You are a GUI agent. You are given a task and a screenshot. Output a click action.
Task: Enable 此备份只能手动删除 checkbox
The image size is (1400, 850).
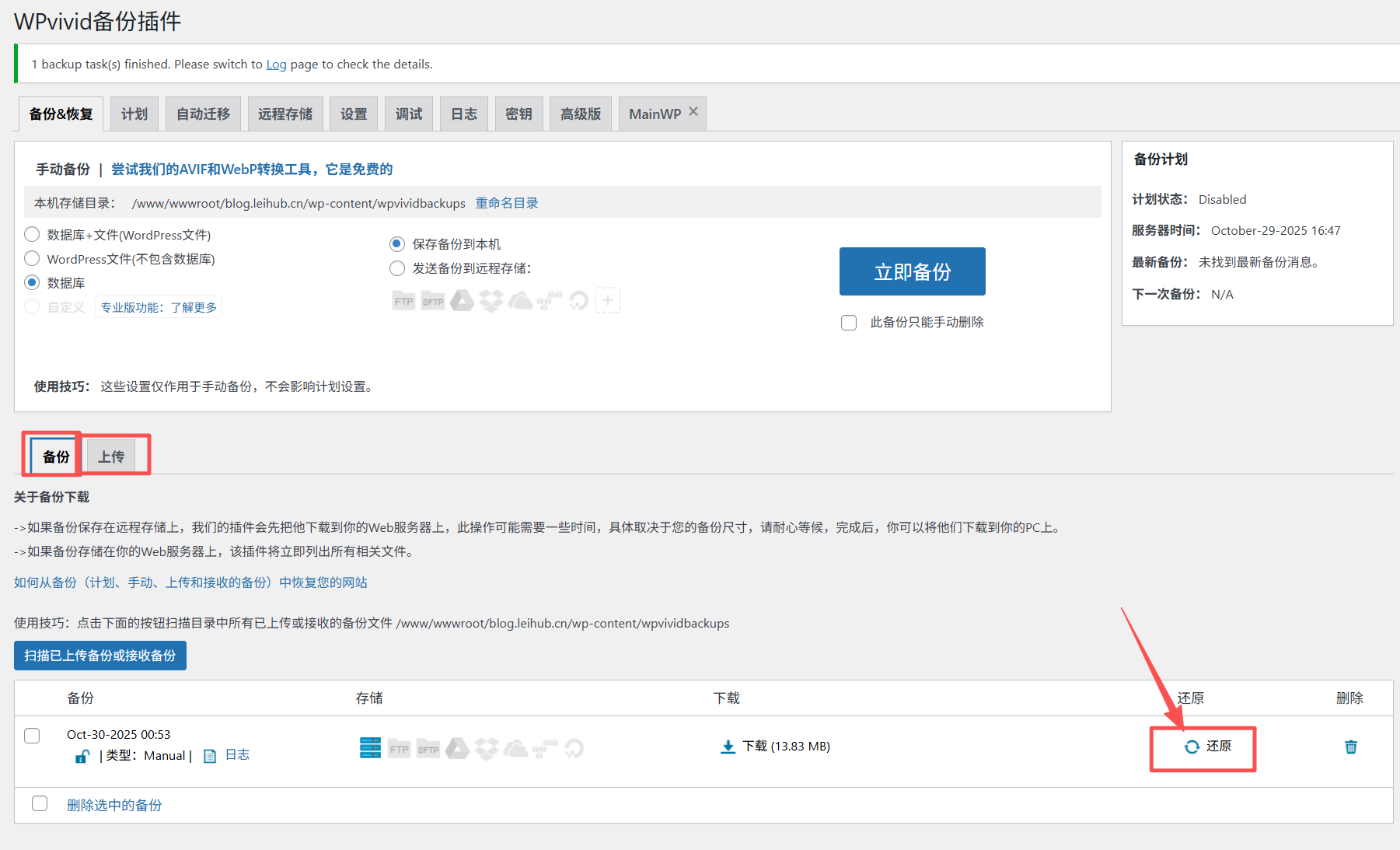pyautogui.click(x=848, y=322)
